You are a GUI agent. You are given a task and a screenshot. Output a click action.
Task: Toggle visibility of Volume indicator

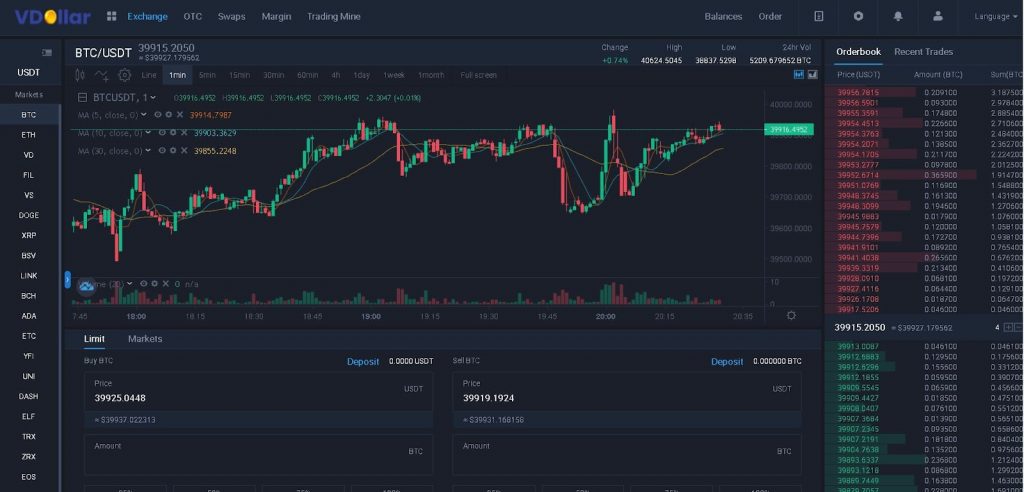(144, 284)
